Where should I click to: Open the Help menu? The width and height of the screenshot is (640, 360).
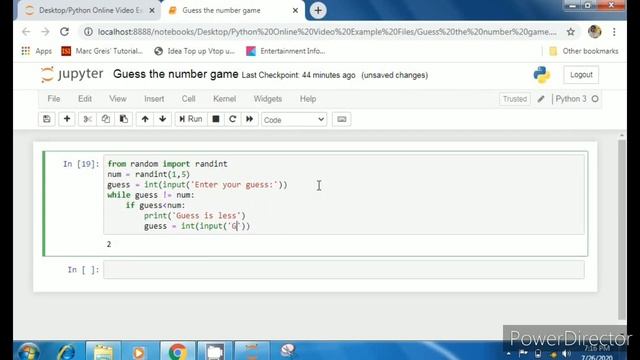[x=308, y=99]
